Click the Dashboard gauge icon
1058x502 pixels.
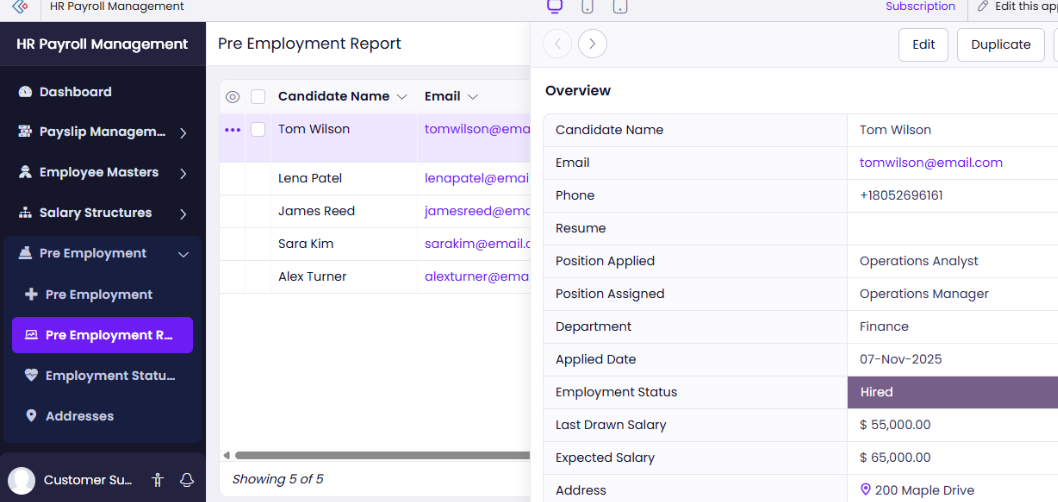click(25, 92)
